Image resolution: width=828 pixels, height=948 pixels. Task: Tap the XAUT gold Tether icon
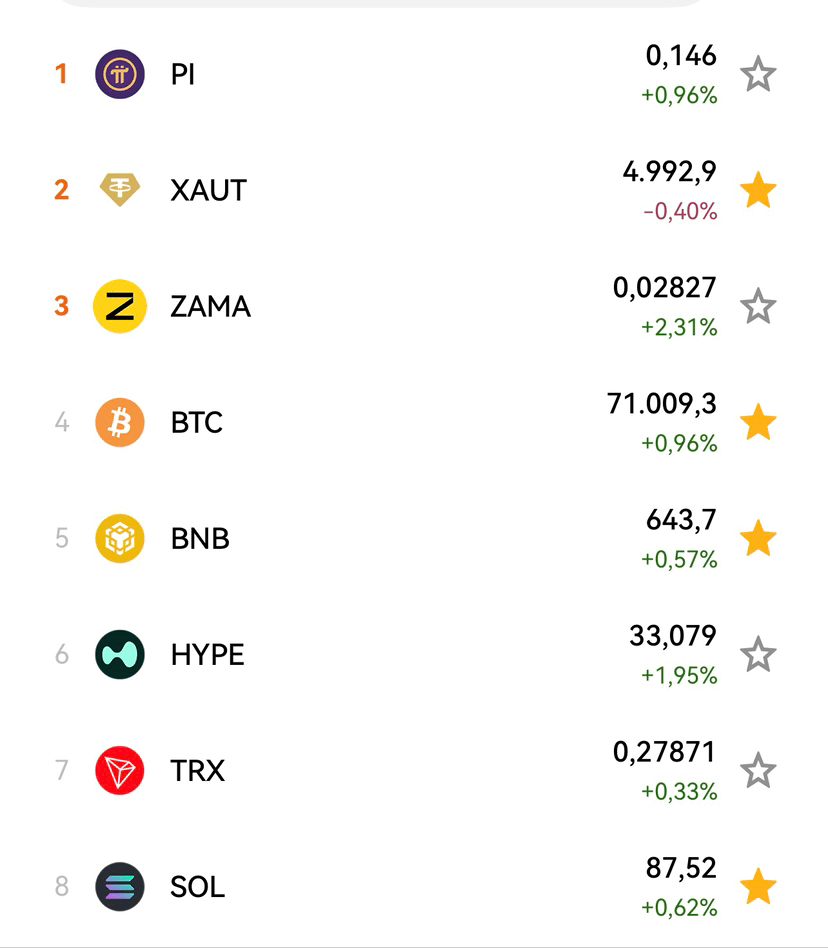click(x=120, y=190)
